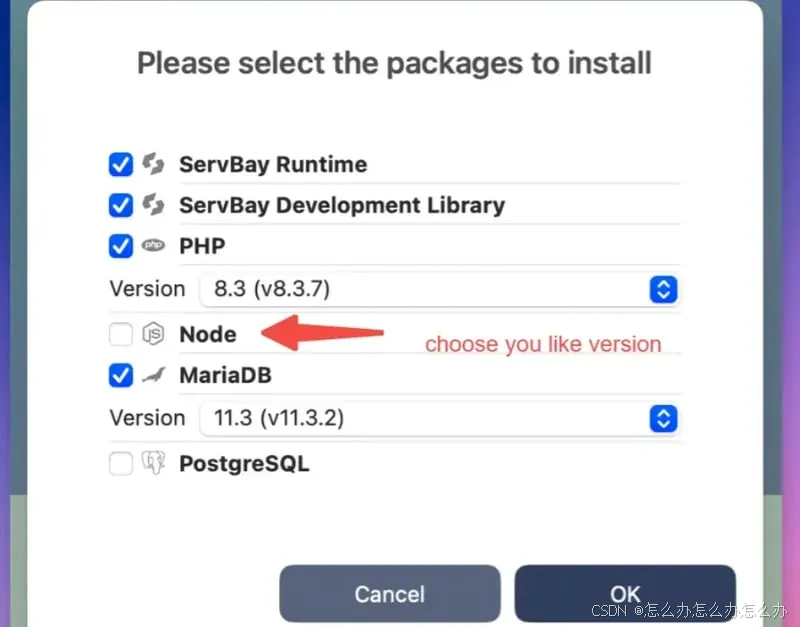Enable the Node package checkbox
Image resolution: width=800 pixels, height=627 pixels.
(x=120, y=335)
